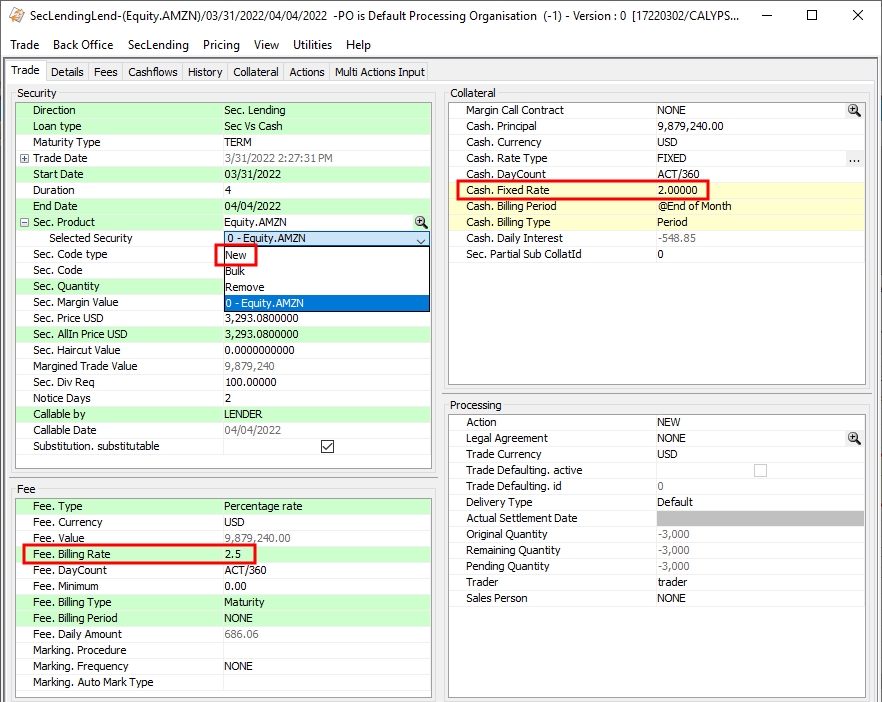Open the Utilities menu
The width and height of the screenshot is (882, 702).
pos(312,45)
